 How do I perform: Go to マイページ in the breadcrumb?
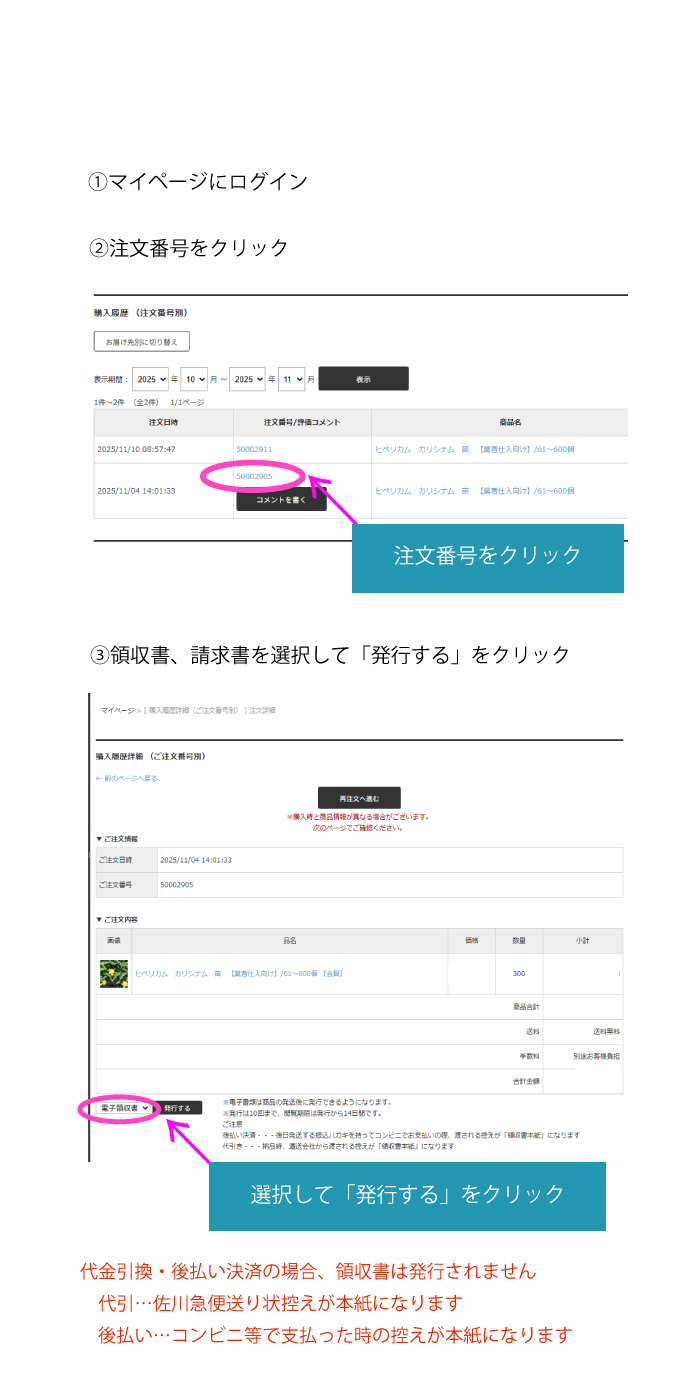point(117,710)
